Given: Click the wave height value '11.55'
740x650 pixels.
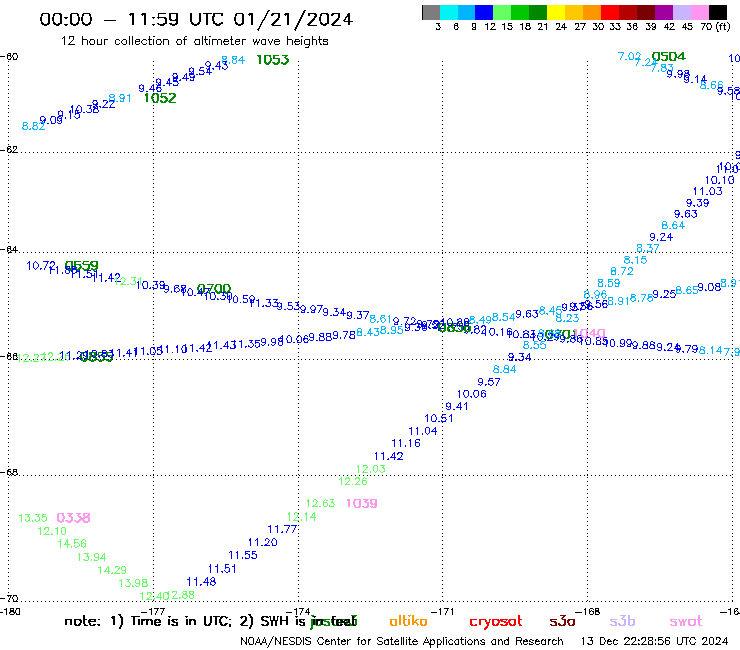Looking at the screenshot, I should coord(243,555).
